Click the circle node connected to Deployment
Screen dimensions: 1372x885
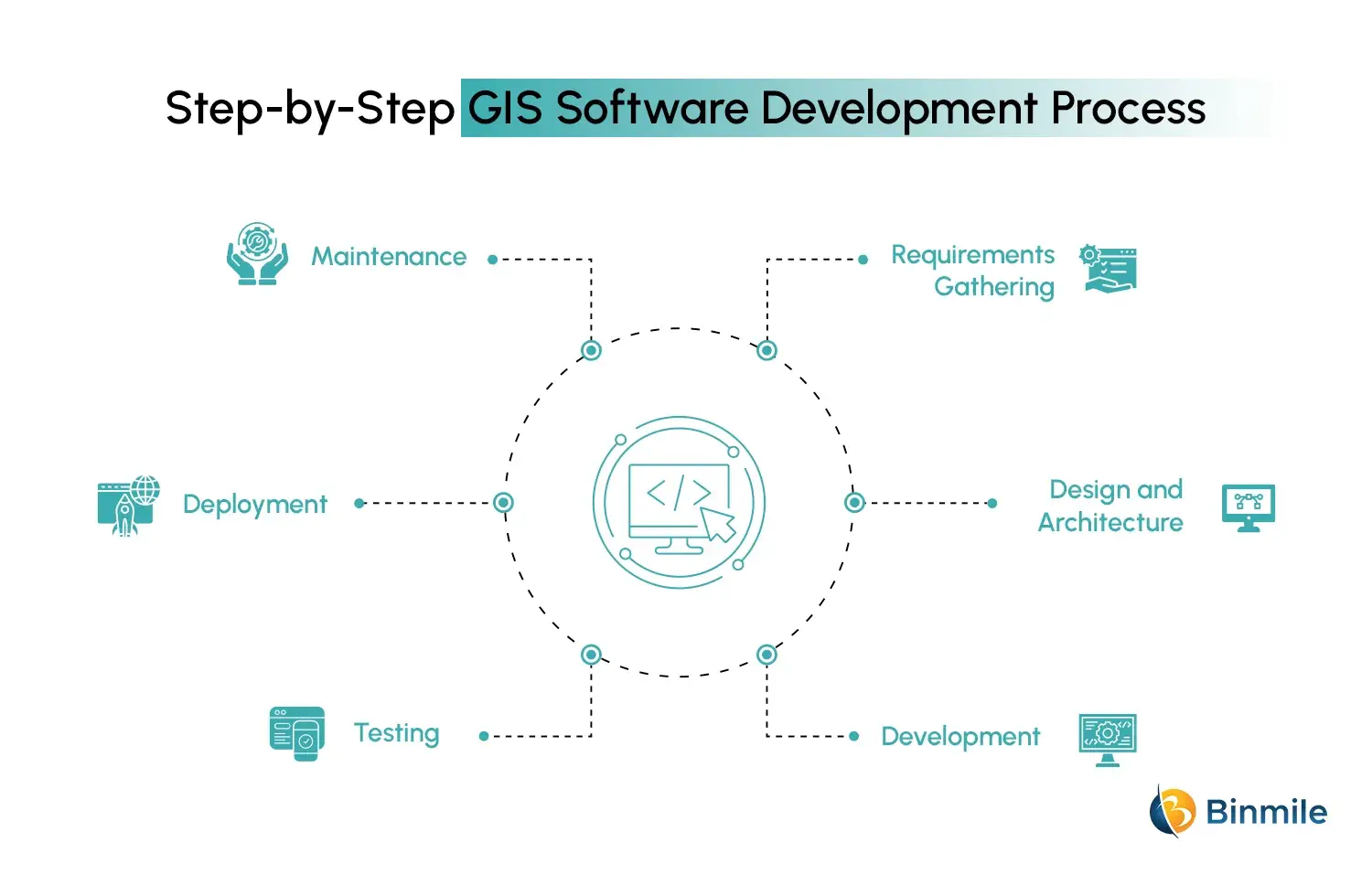503,503
